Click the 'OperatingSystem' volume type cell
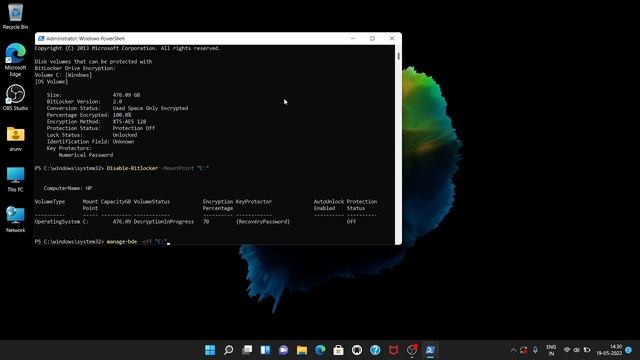Image resolution: width=640 pixels, height=360 pixels. pyautogui.click(x=58, y=222)
